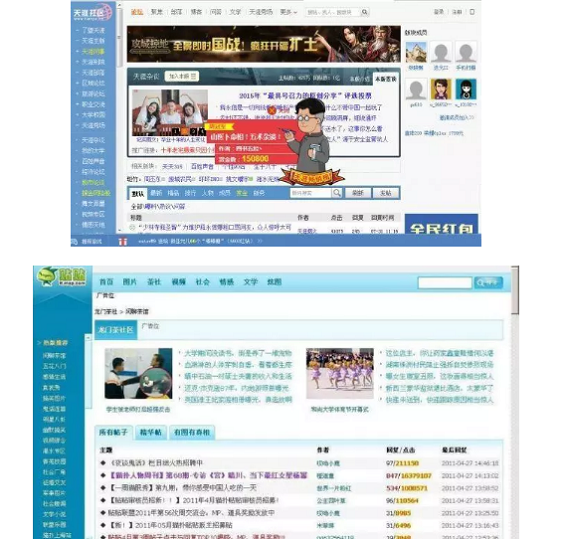Click 百姓声音 in Tianya related boards
Viewport: 565px width, 539px height.
(x=202, y=166)
